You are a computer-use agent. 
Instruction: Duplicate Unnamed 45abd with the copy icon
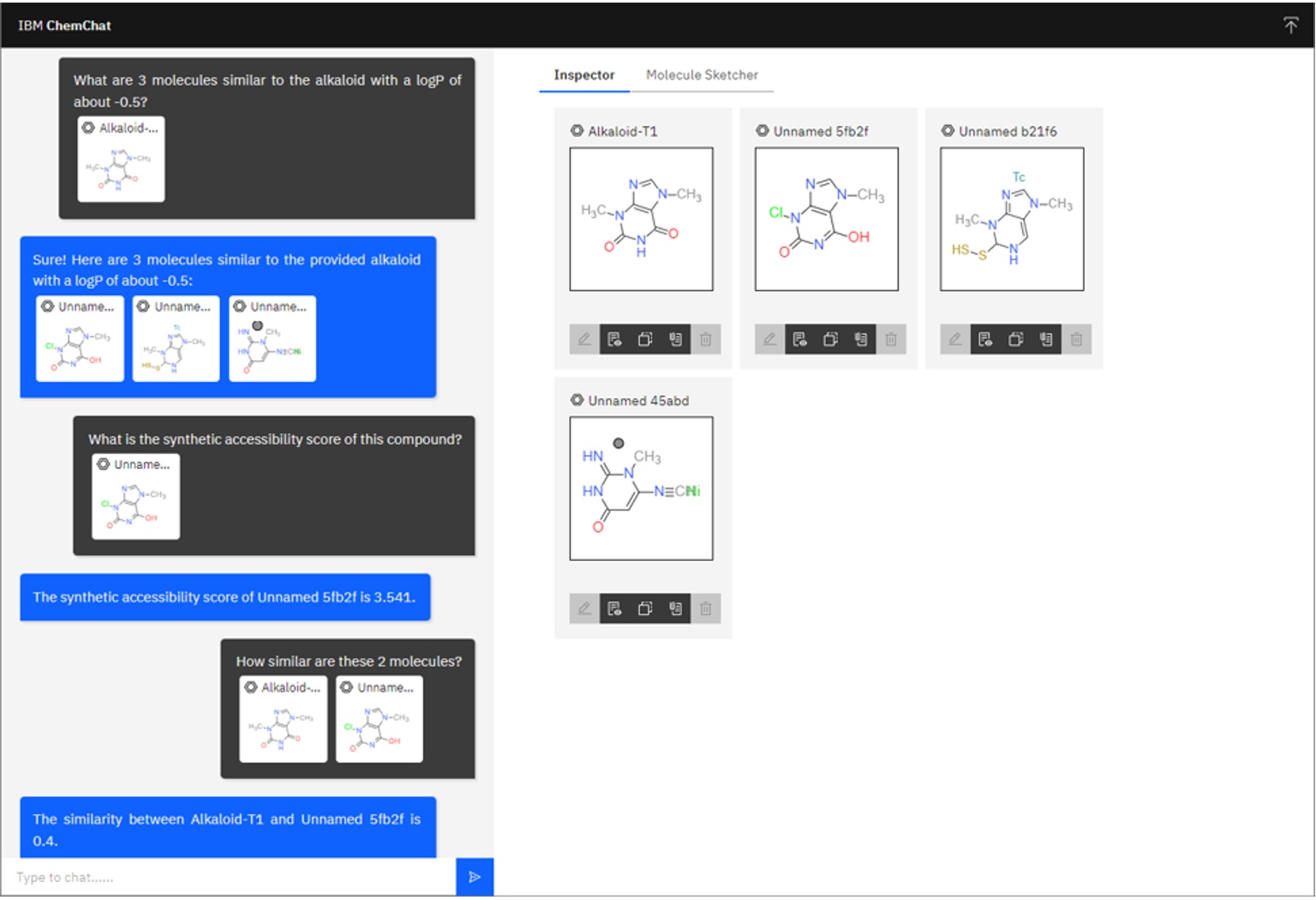coord(646,609)
